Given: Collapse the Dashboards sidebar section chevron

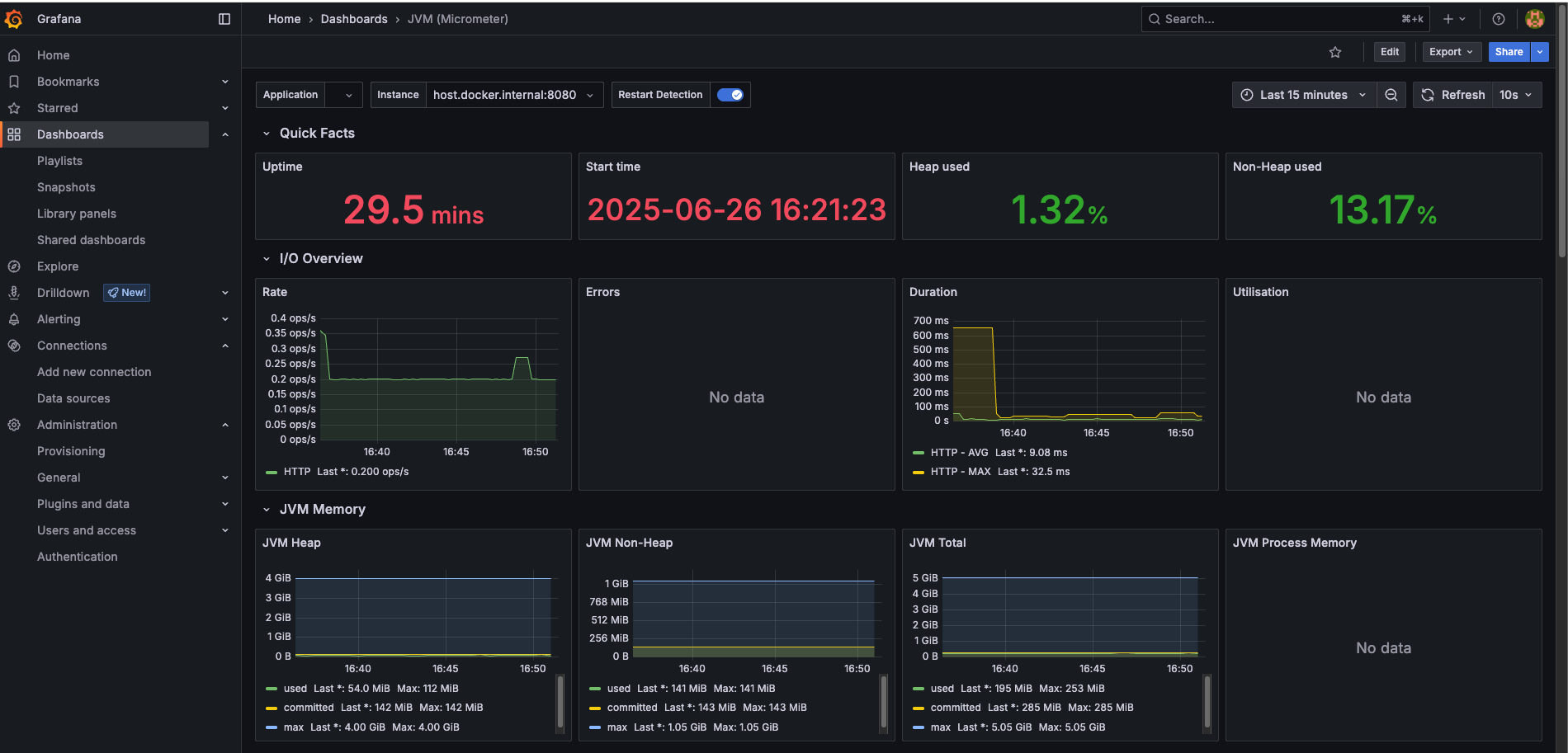Looking at the screenshot, I should [225, 134].
